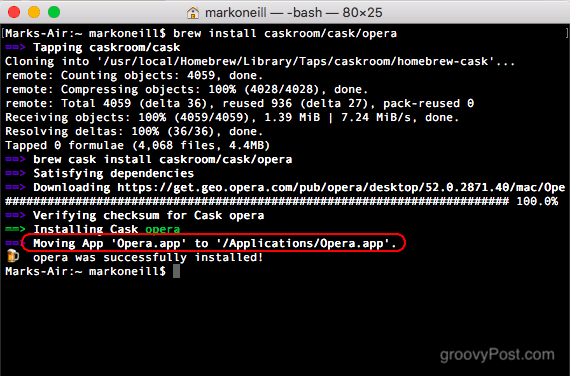Maximize the terminal with green button
This screenshot has width=570, height=376.
[54, 12]
